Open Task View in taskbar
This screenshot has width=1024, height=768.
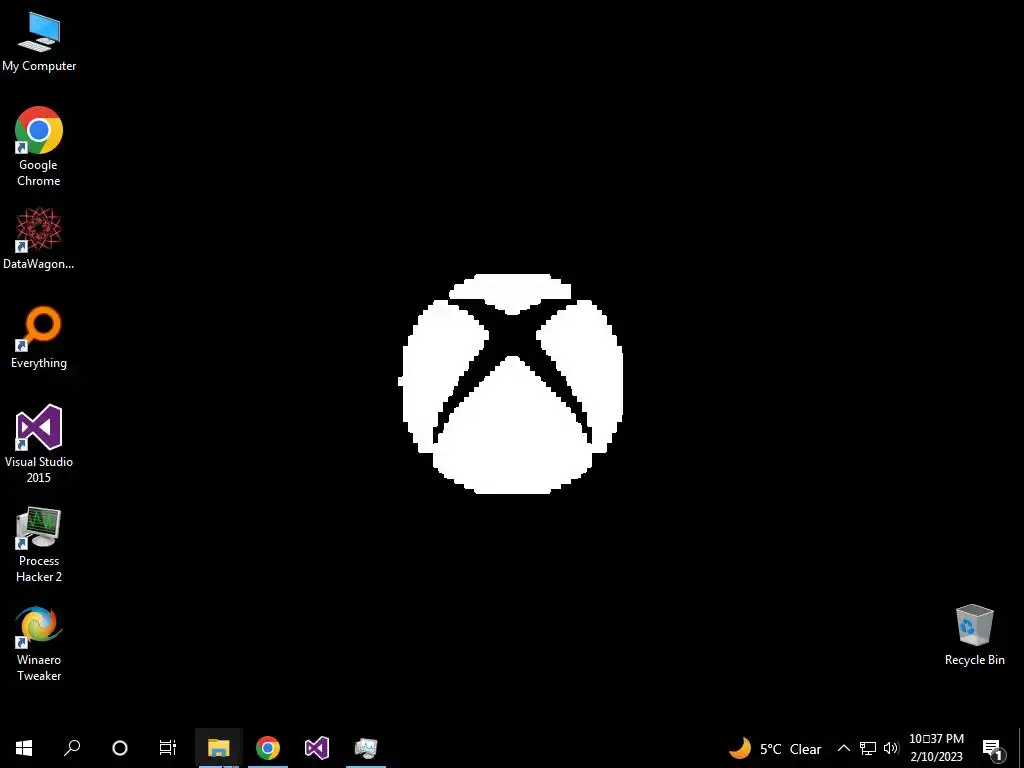(x=168, y=748)
